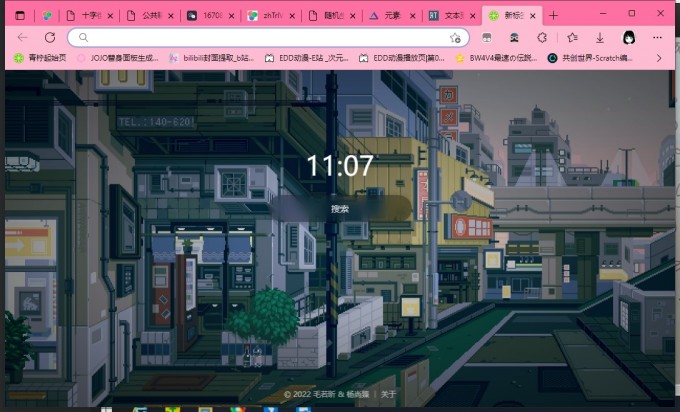Open the tab actions menu icon
The width and height of the screenshot is (680, 412).
click(20, 16)
